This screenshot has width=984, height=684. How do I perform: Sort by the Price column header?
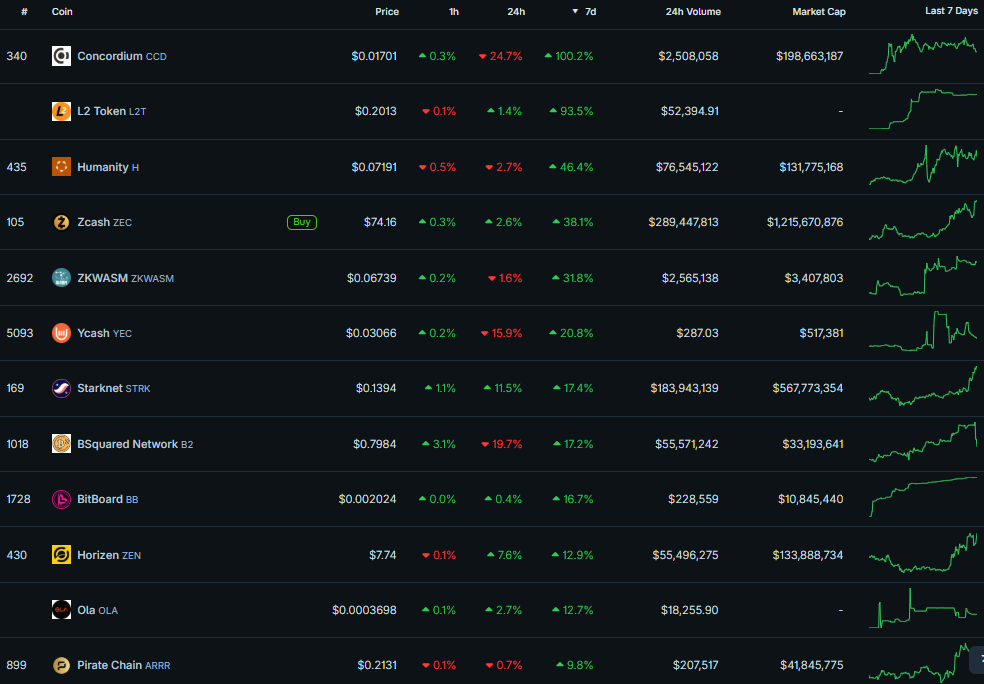pos(386,12)
